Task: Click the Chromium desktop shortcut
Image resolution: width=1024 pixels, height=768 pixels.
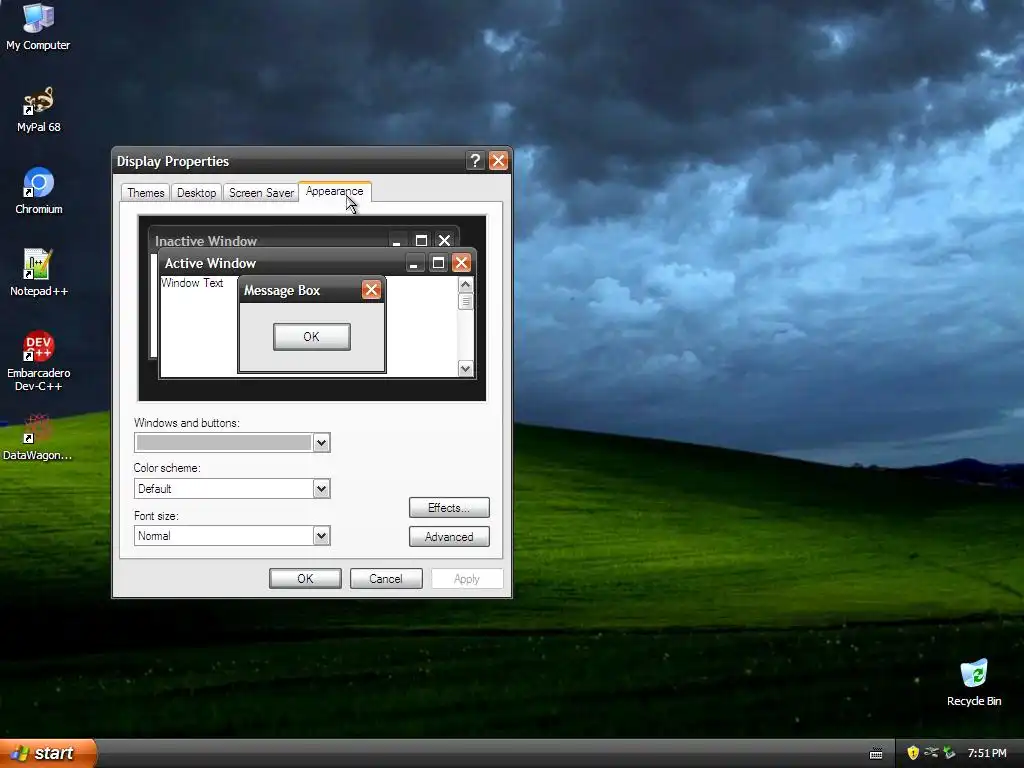Action: [x=38, y=191]
